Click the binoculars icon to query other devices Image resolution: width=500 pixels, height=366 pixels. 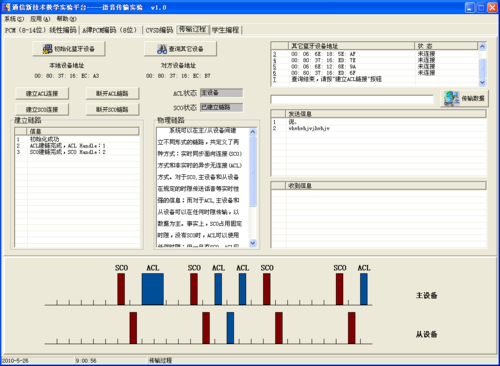pos(162,49)
